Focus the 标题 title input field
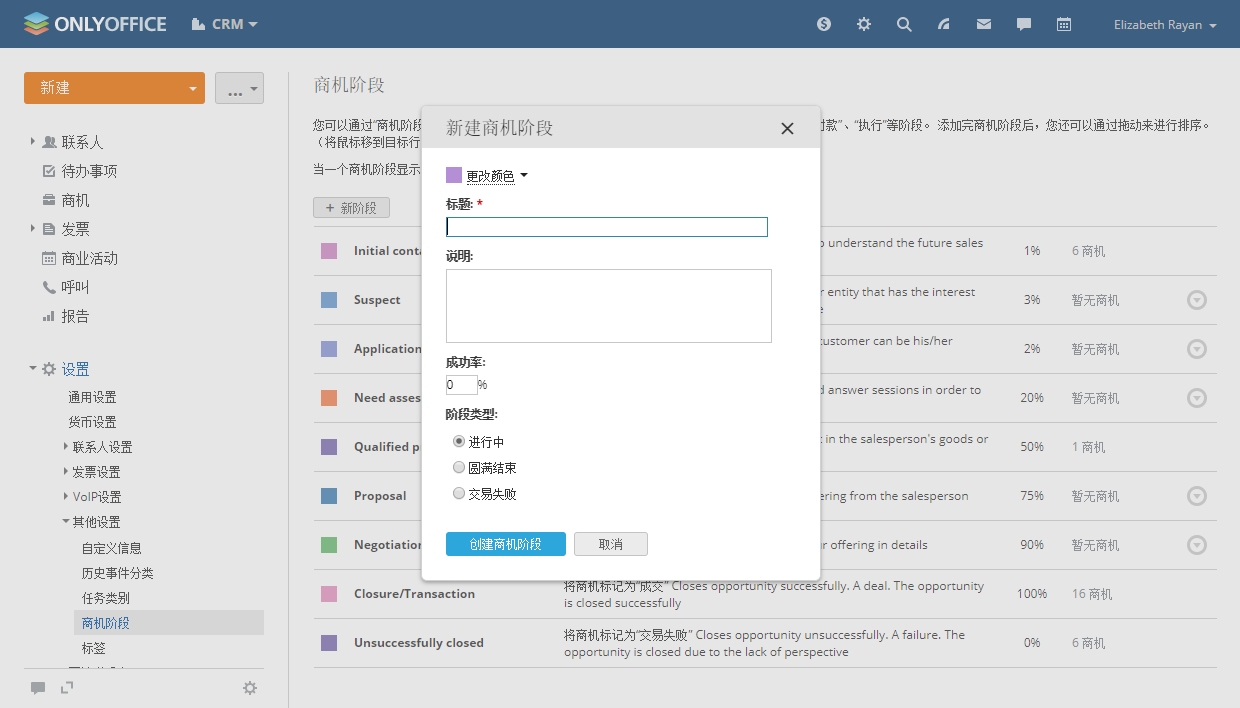This screenshot has width=1240, height=708. tap(607, 227)
